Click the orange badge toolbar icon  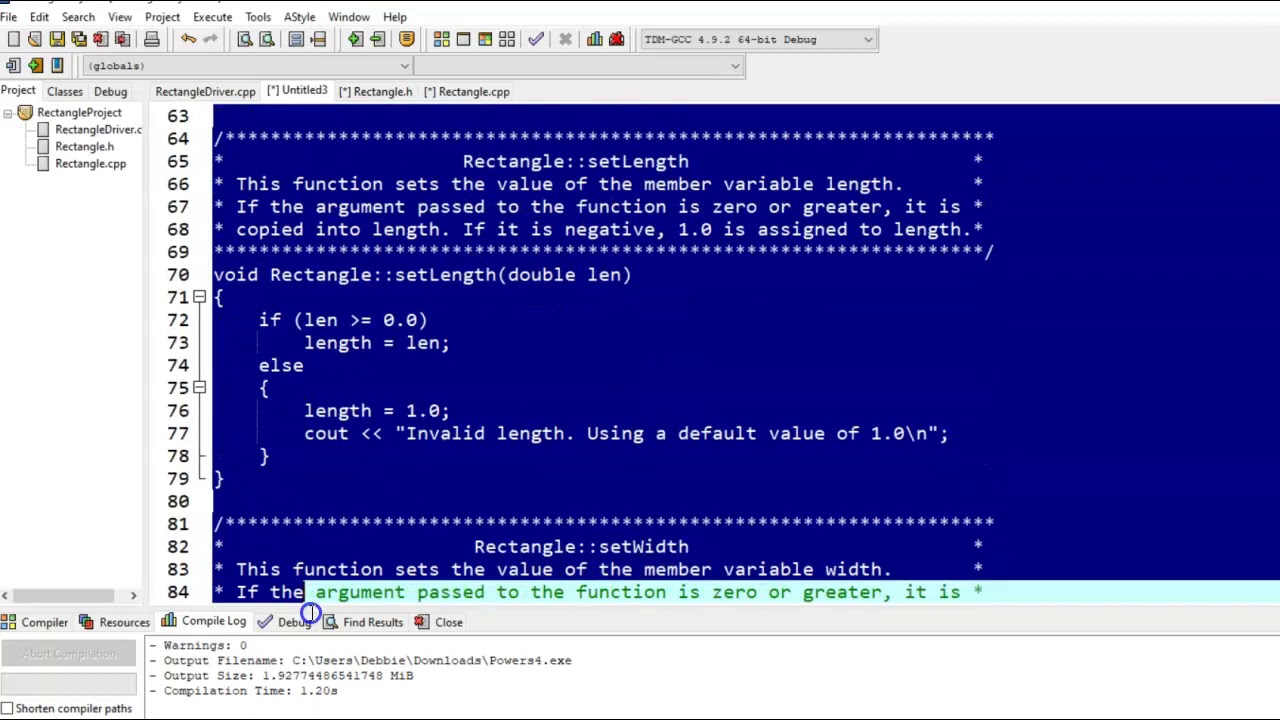[x=406, y=39]
